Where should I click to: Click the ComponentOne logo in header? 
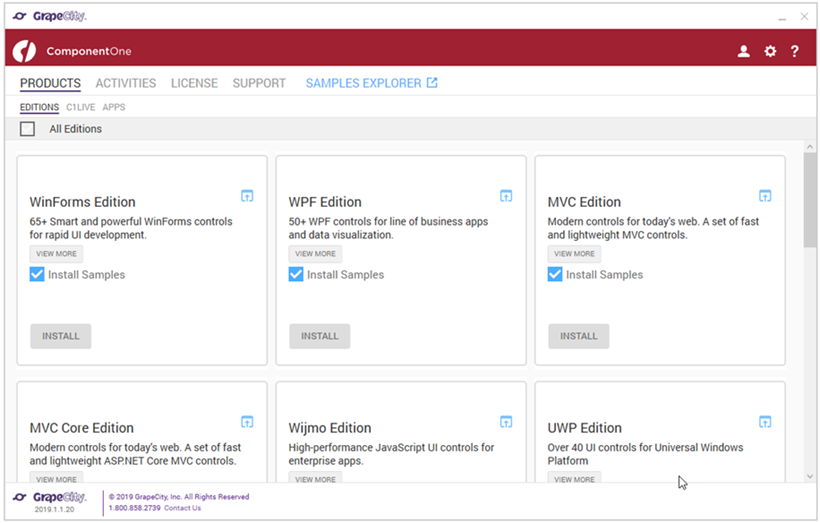(x=24, y=51)
